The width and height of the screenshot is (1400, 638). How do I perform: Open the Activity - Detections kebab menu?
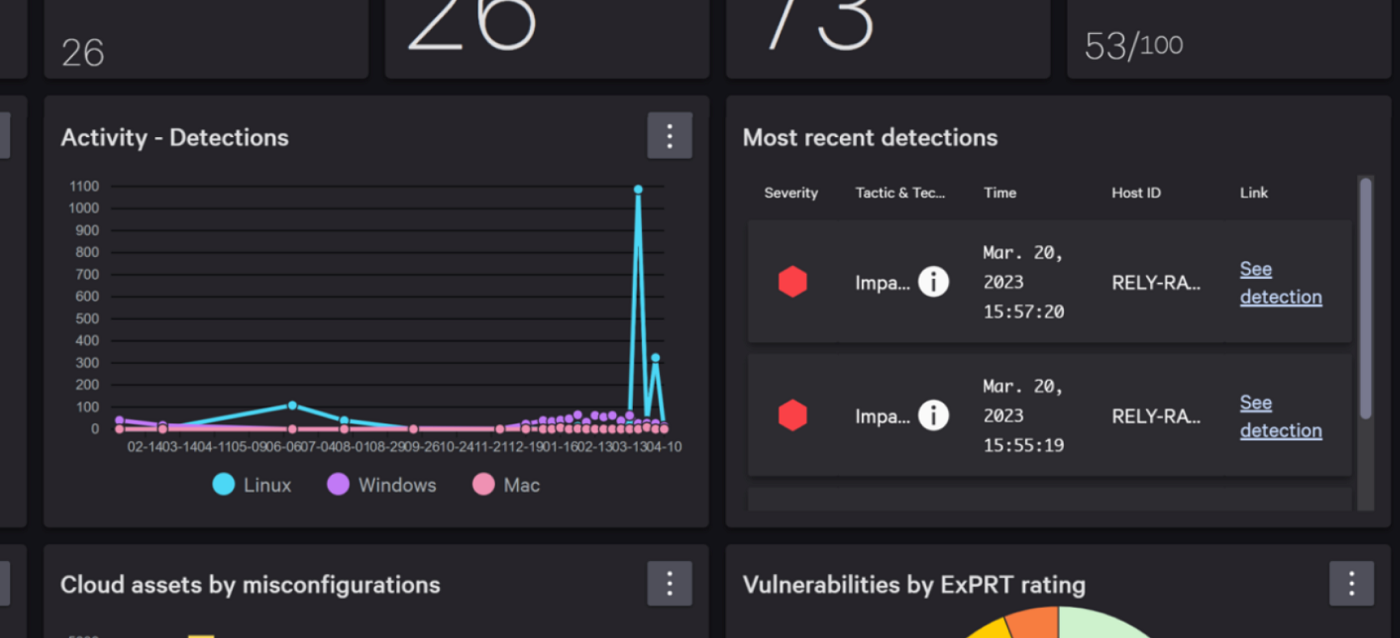(669, 135)
